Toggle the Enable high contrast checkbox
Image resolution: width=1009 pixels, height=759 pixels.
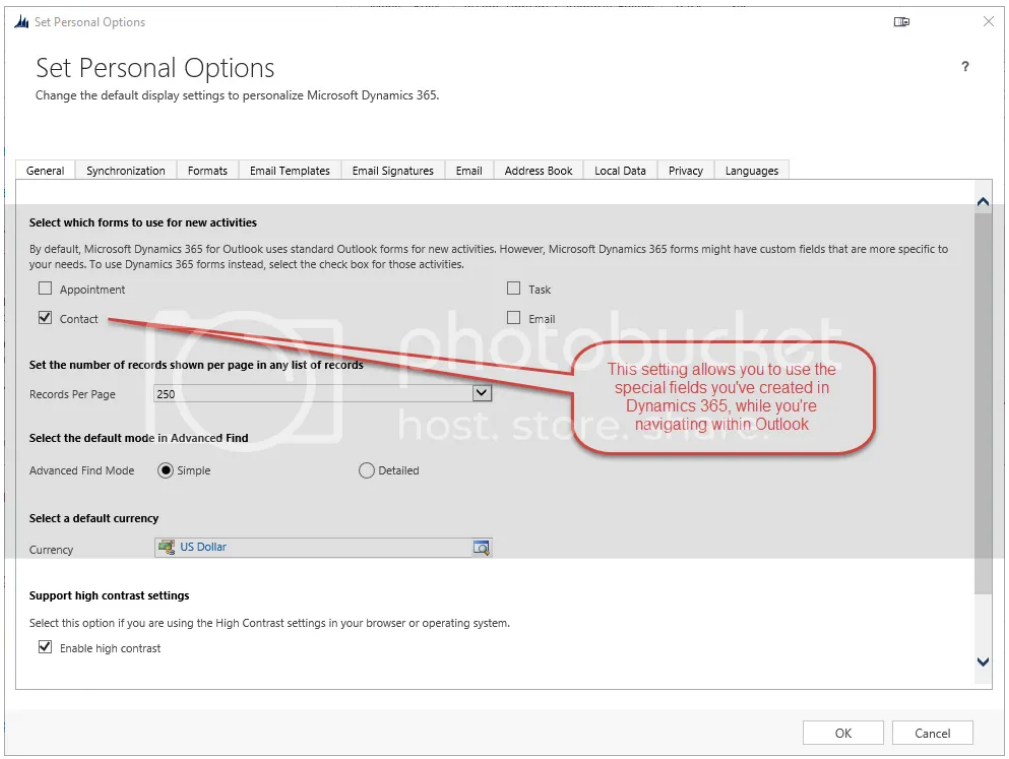pyautogui.click(x=45, y=647)
